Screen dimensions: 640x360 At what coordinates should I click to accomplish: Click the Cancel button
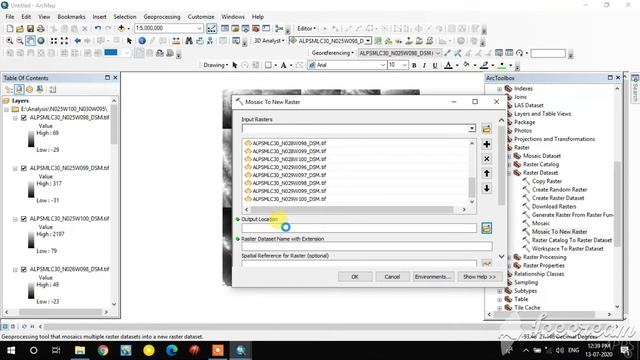pyautogui.click(x=392, y=277)
